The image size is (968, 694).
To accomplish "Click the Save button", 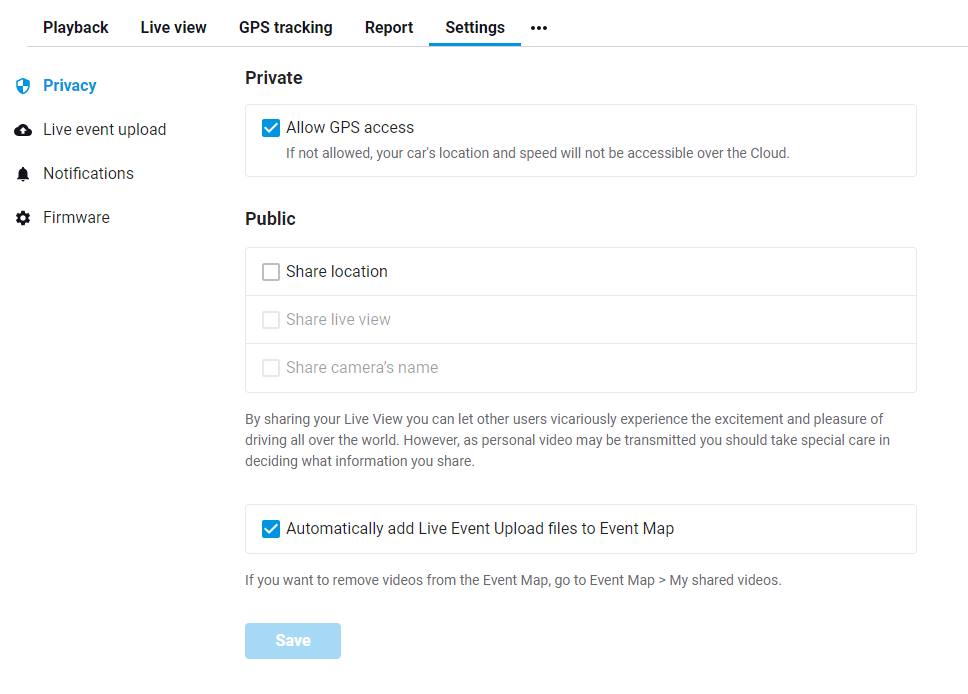I will tap(293, 641).
